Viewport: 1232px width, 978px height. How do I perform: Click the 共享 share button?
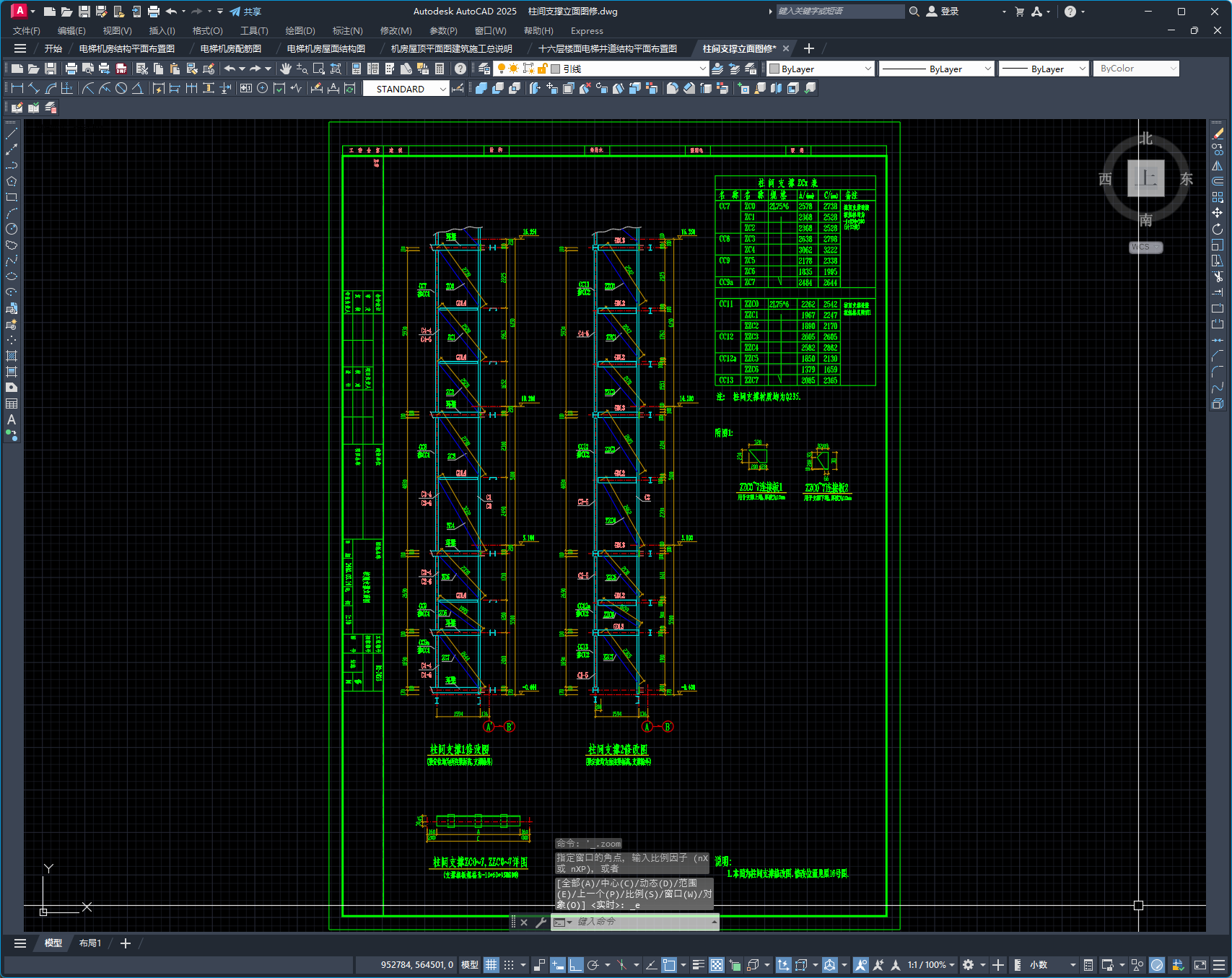pyautogui.click(x=245, y=12)
